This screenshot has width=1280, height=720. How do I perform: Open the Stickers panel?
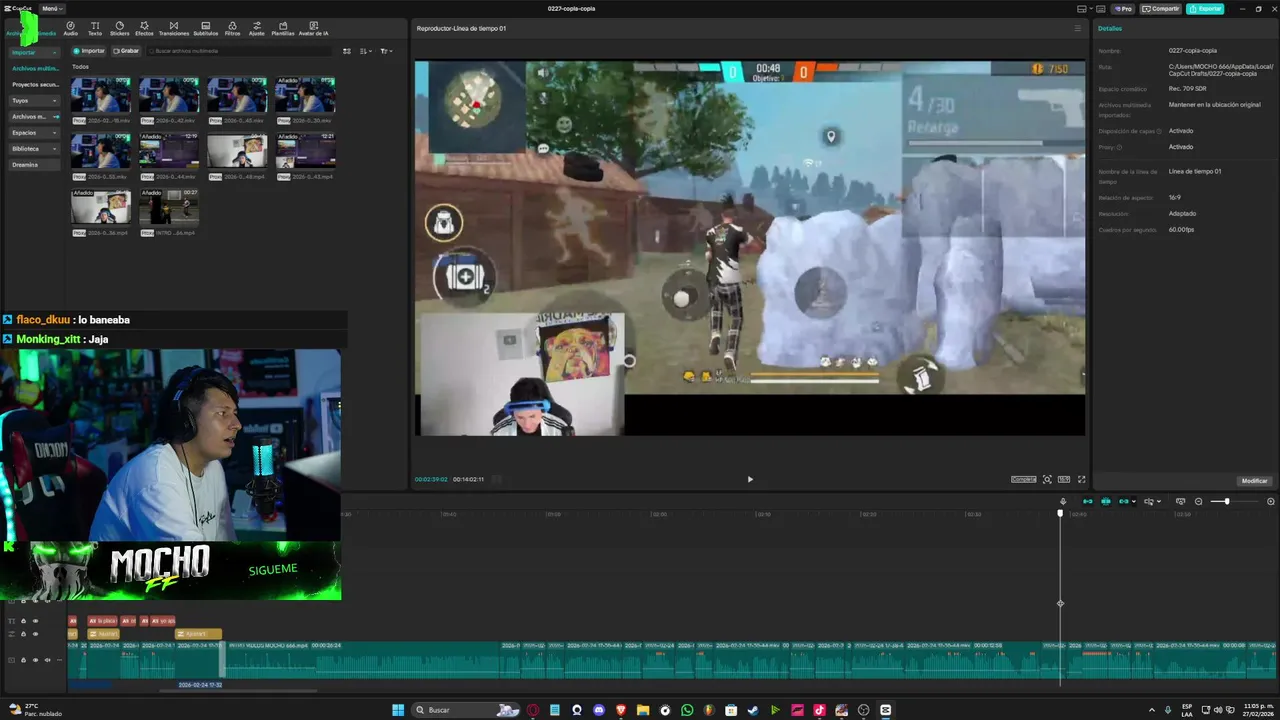(119, 28)
